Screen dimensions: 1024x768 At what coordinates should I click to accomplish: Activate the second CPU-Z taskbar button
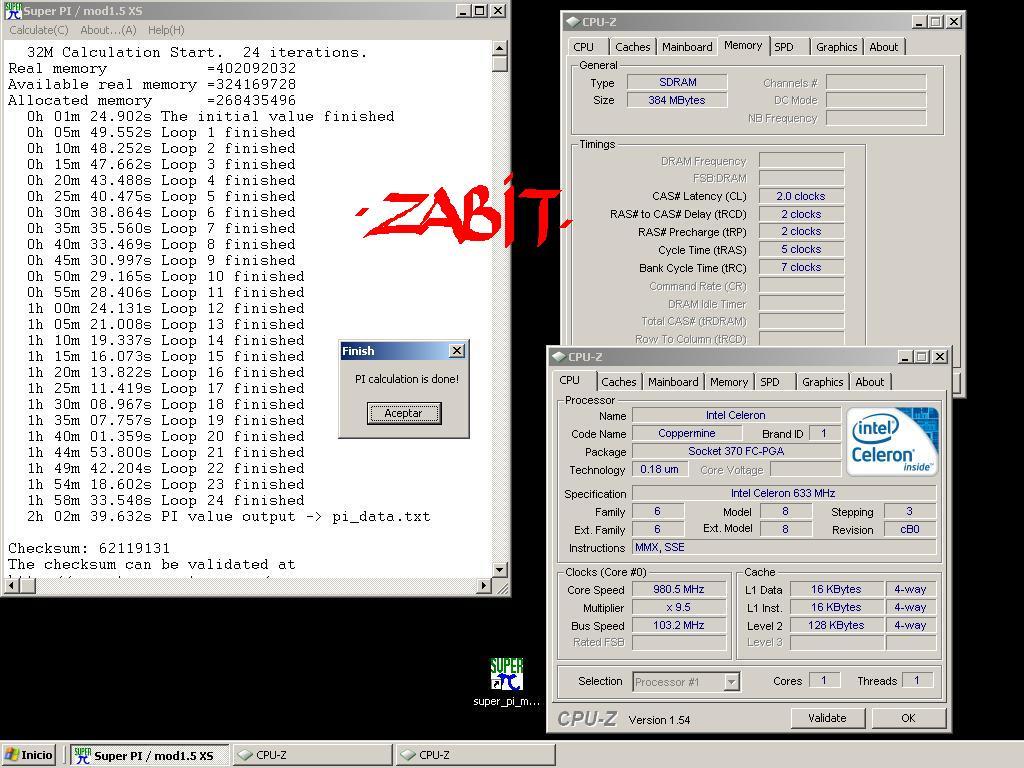[476, 755]
